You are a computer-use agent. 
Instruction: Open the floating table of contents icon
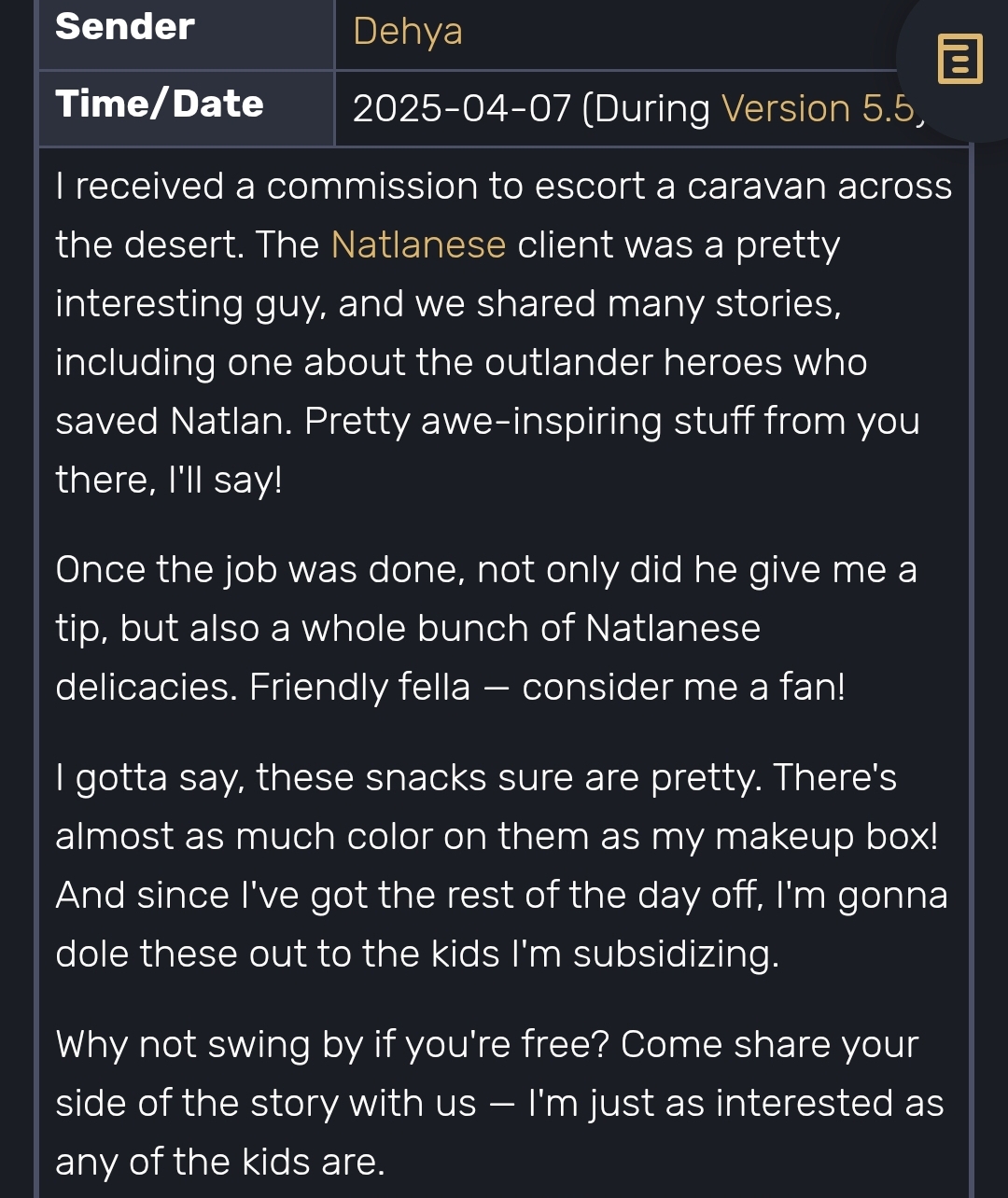(959, 59)
